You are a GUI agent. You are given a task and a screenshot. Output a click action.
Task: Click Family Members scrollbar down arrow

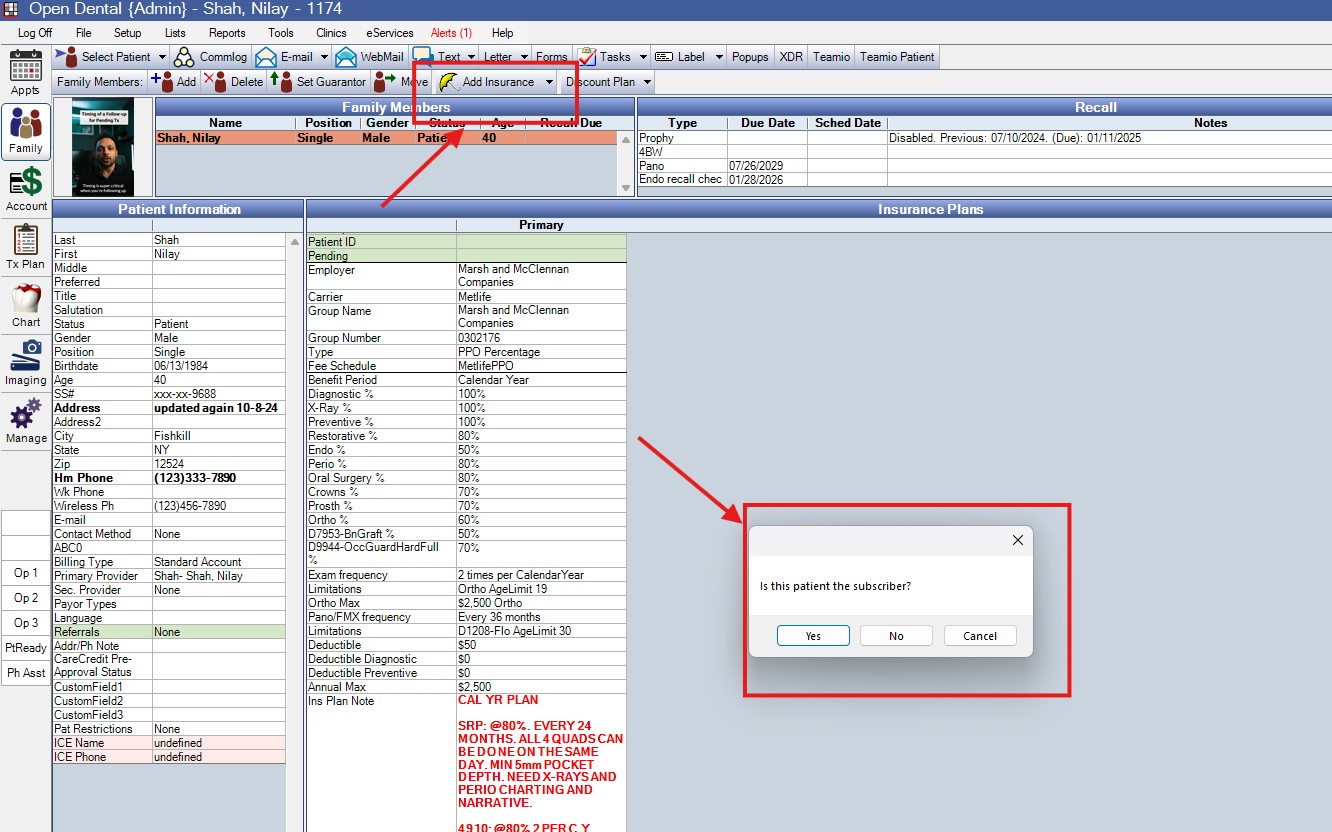coord(627,188)
